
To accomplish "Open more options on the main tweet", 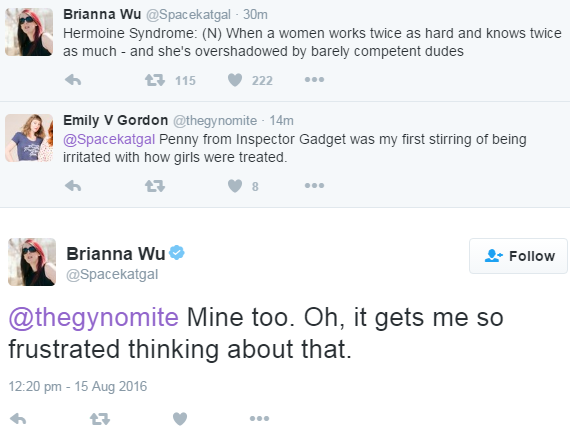I will (x=259, y=419).
